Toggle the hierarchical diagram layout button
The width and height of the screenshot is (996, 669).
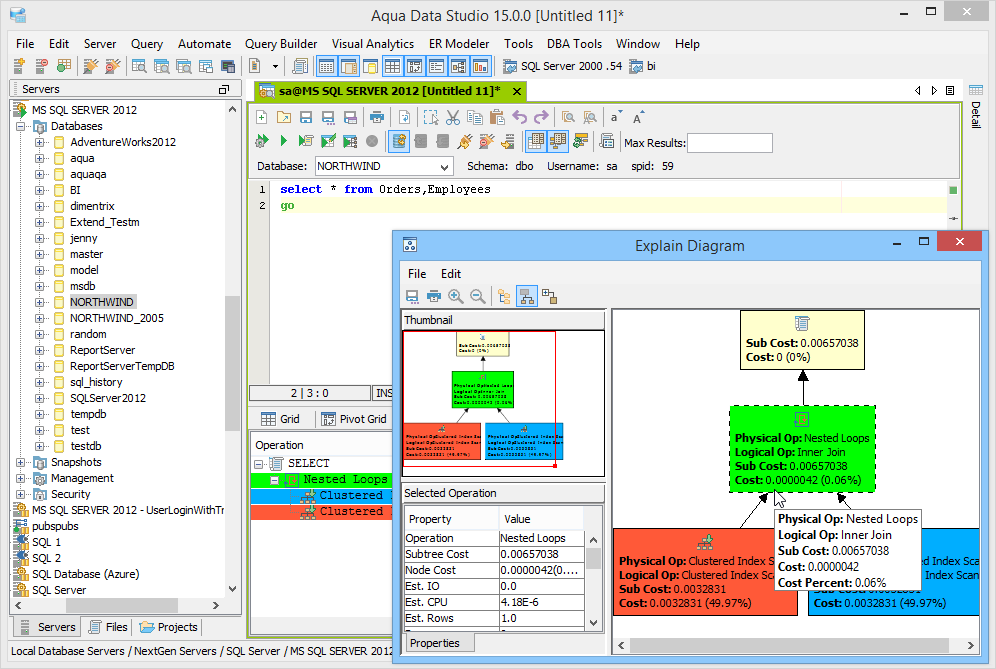(527, 297)
